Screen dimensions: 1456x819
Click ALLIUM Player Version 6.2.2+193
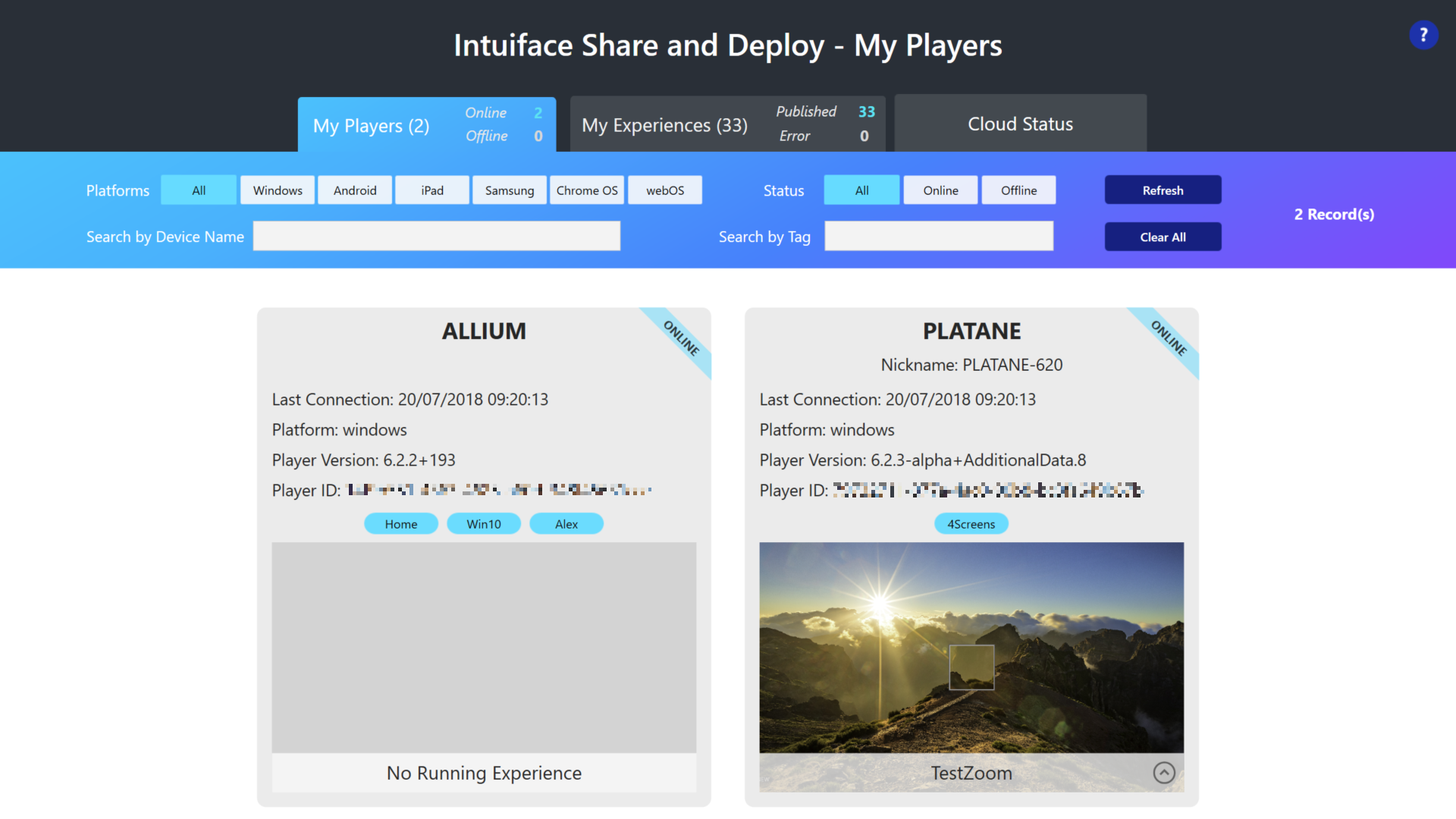click(364, 460)
